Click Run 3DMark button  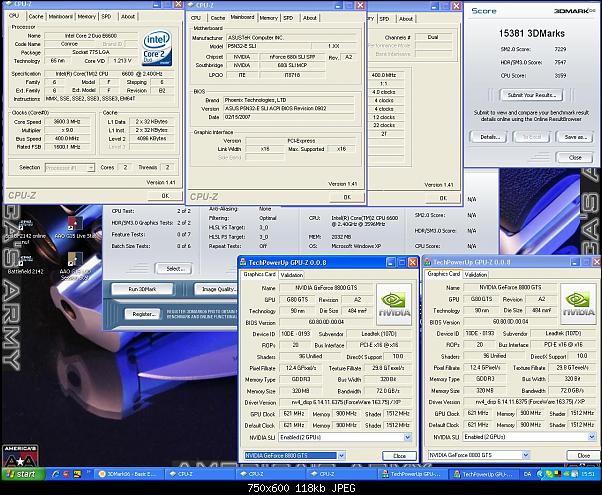click(142, 289)
